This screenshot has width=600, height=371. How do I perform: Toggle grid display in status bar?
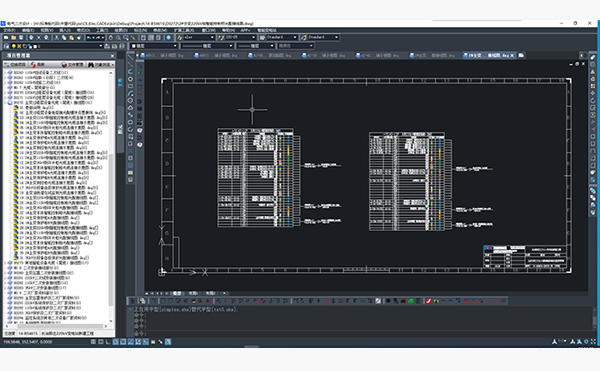(x=101, y=342)
